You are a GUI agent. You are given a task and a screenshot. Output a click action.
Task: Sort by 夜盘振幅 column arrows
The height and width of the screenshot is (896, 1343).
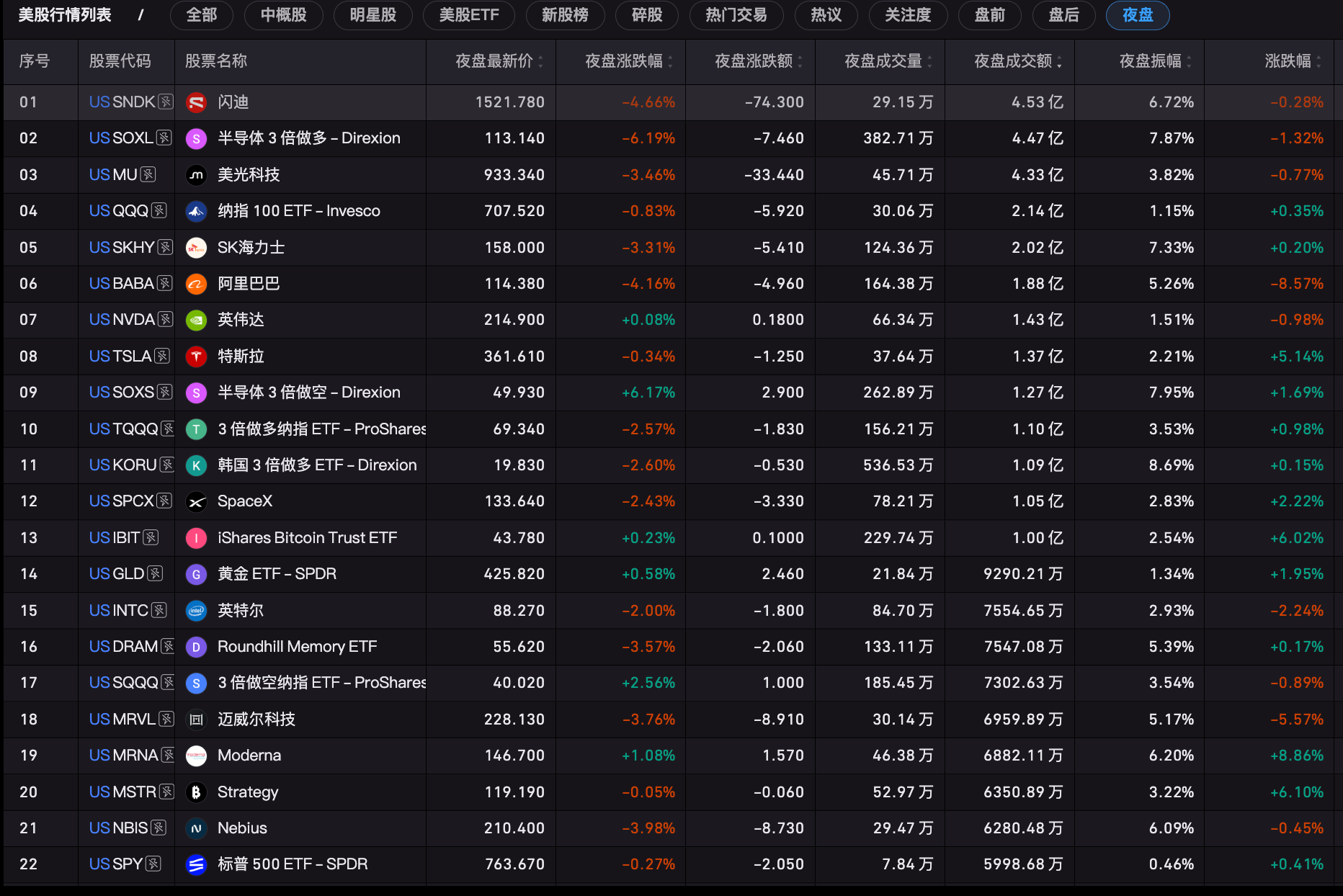point(1189,62)
